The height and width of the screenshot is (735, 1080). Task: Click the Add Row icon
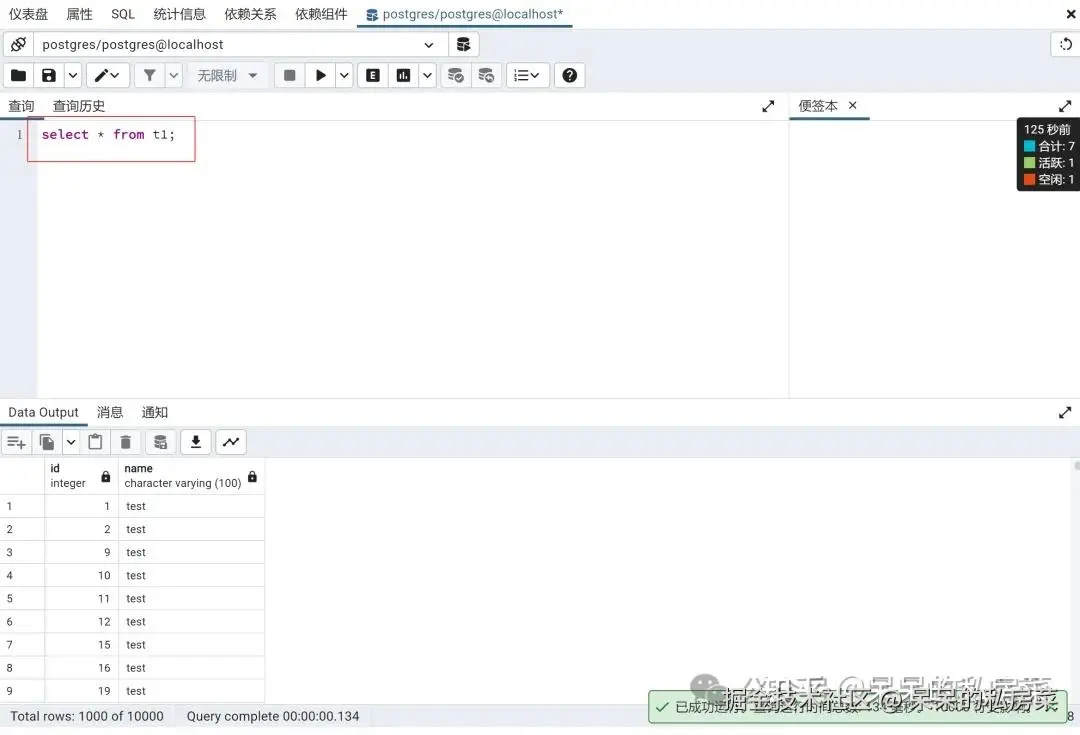[16, 442]
